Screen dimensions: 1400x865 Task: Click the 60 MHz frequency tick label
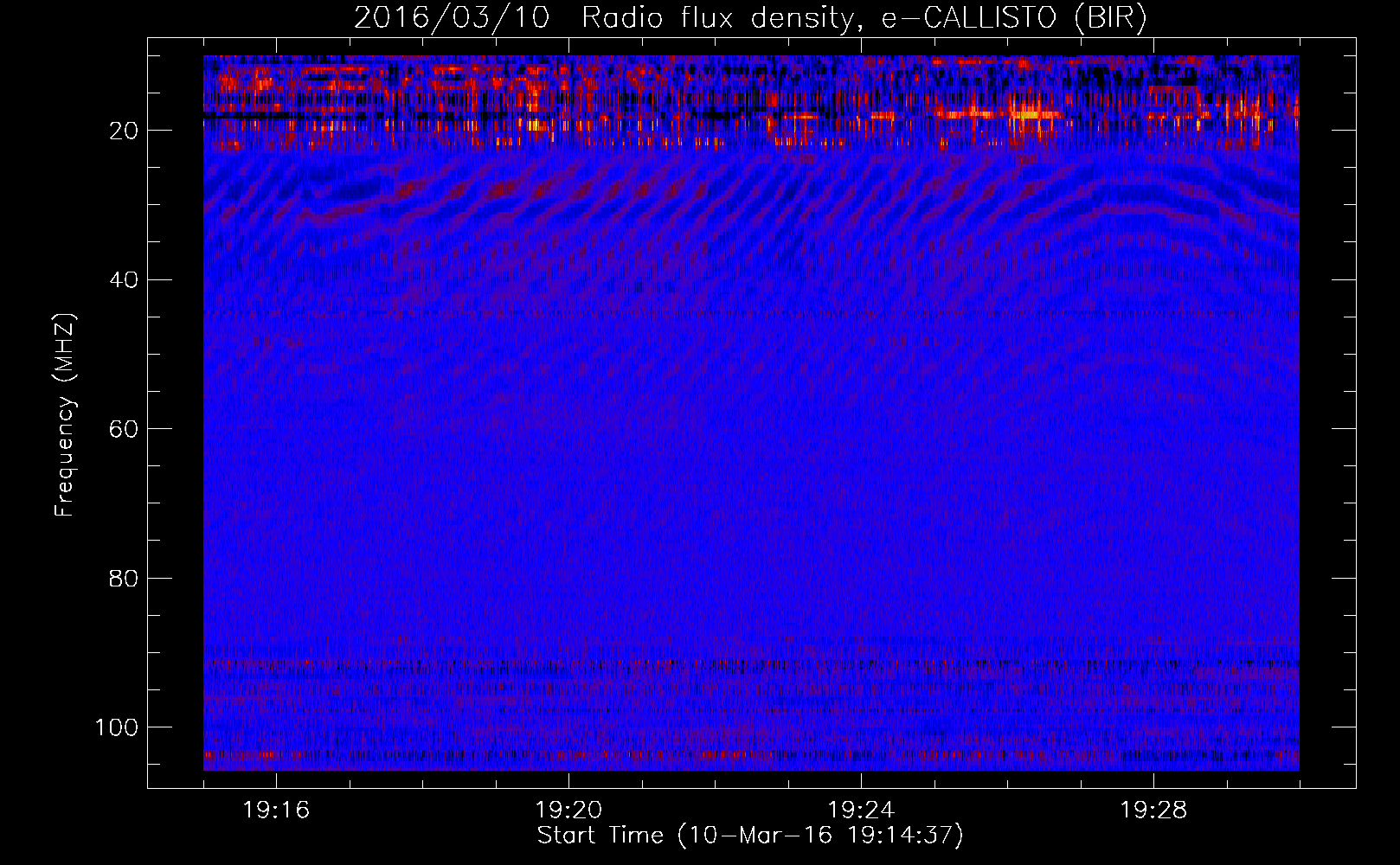click(x=124, y=430)
